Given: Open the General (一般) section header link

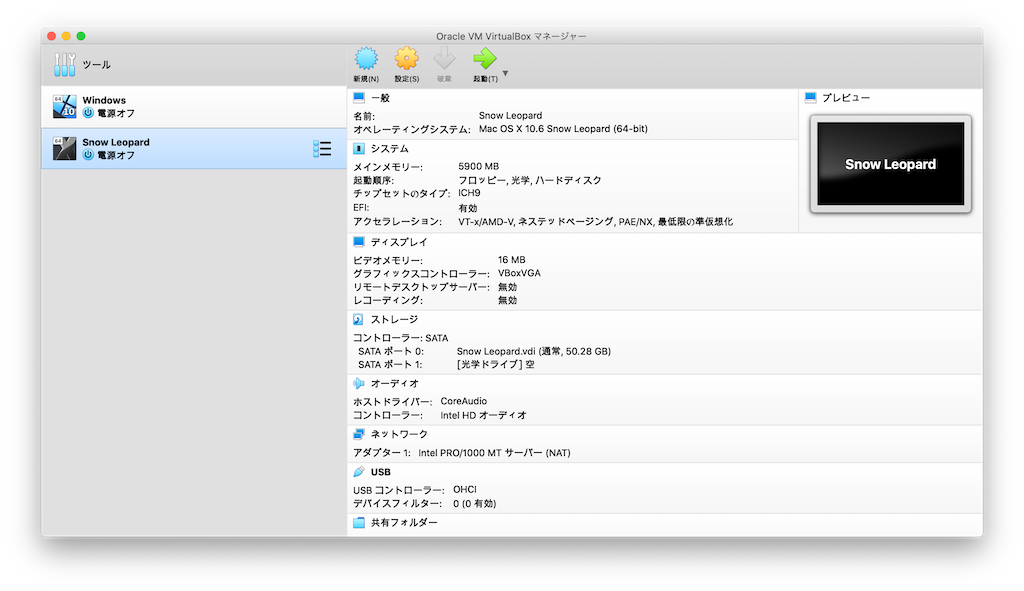Looking at the screenshot, I should [380, 98].
